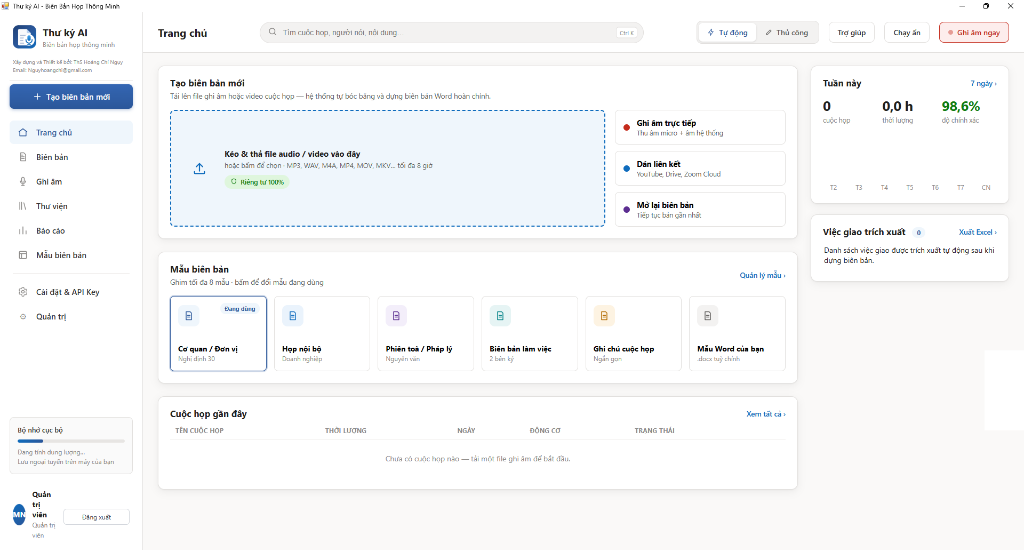The image size is (1024, 550).
Task: Click the Trang chủ home icon in sidebar
Action: click(x=23, y=133)
